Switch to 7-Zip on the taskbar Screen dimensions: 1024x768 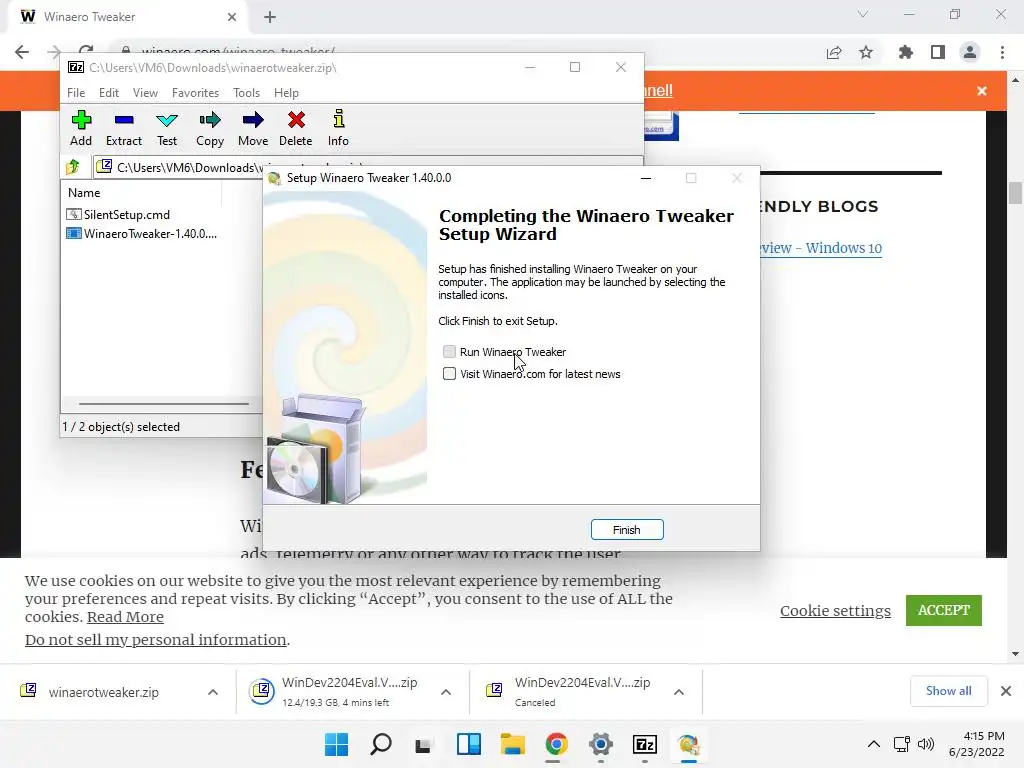click(x=645, y=744)
